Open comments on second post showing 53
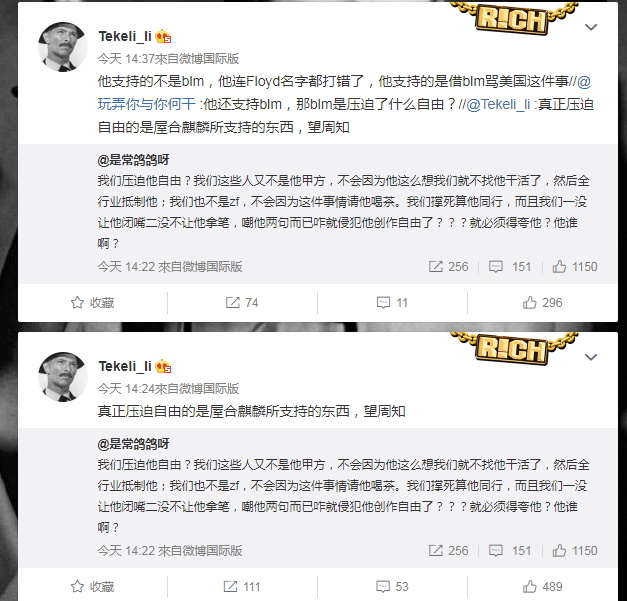627x601 pixels. coord(392,587)
